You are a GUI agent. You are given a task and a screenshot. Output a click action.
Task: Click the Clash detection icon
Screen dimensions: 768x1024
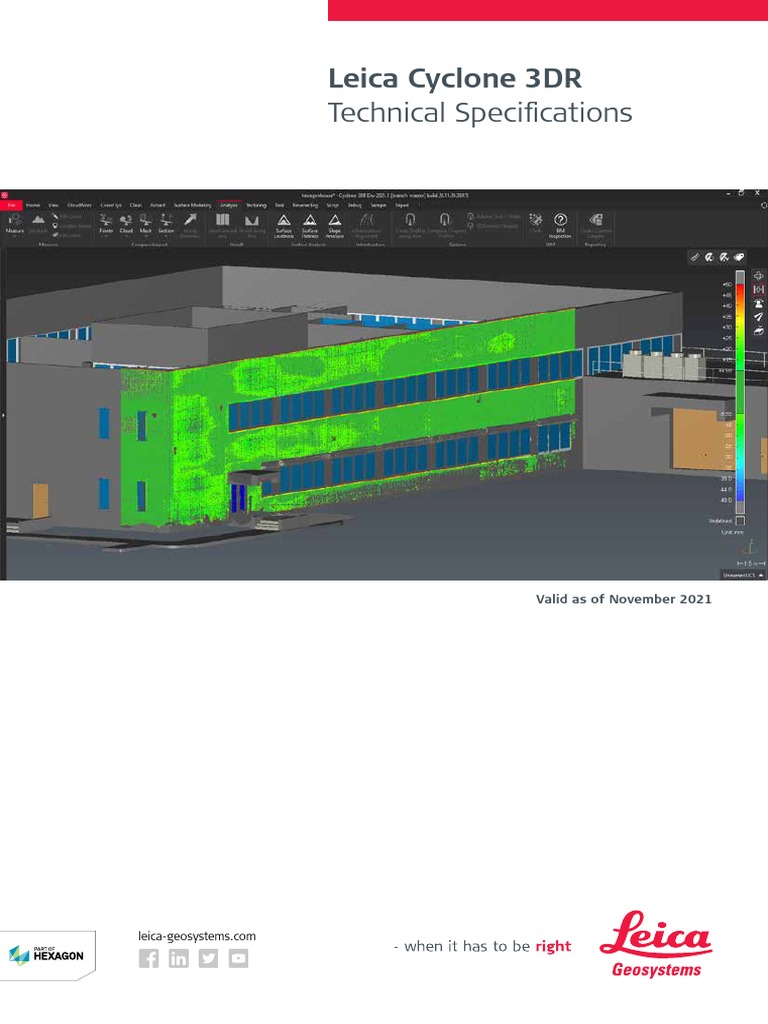[535, 221]
